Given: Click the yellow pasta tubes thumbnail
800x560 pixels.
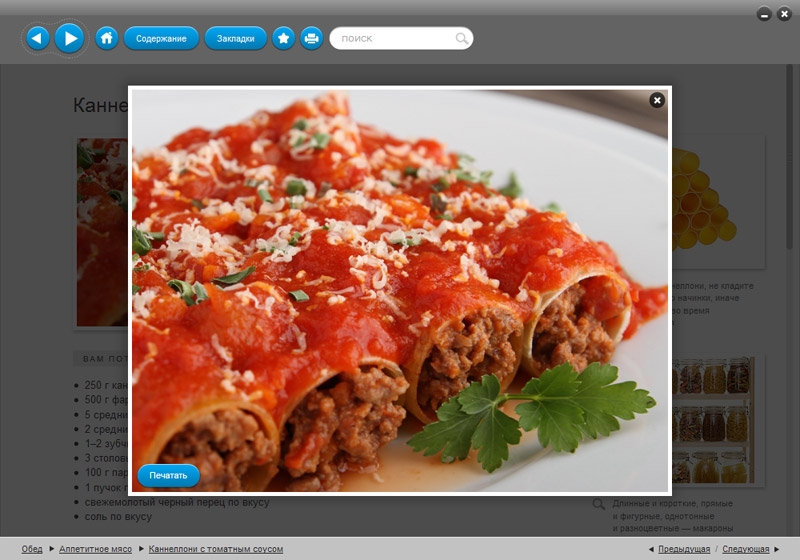Looking at the screenshot, I should click(718, 202).
